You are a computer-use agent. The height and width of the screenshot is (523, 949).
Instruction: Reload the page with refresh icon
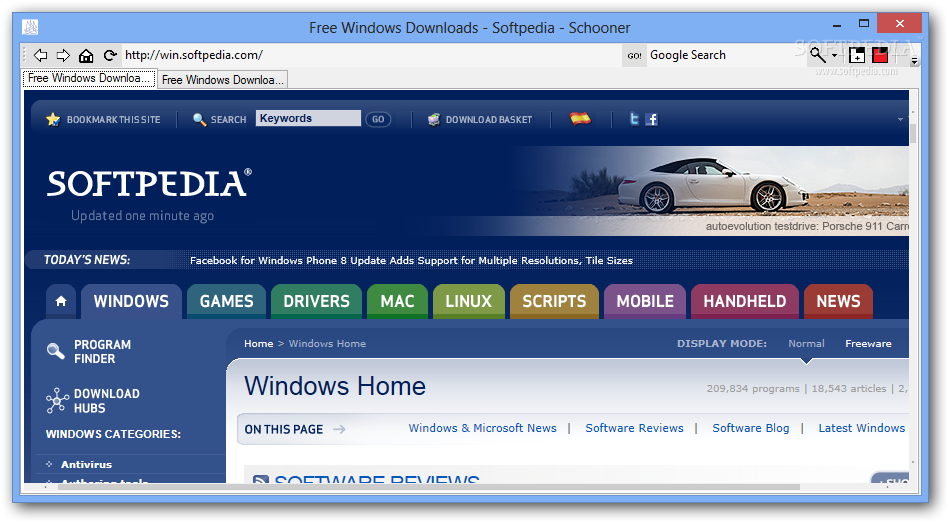click(110, 56)
